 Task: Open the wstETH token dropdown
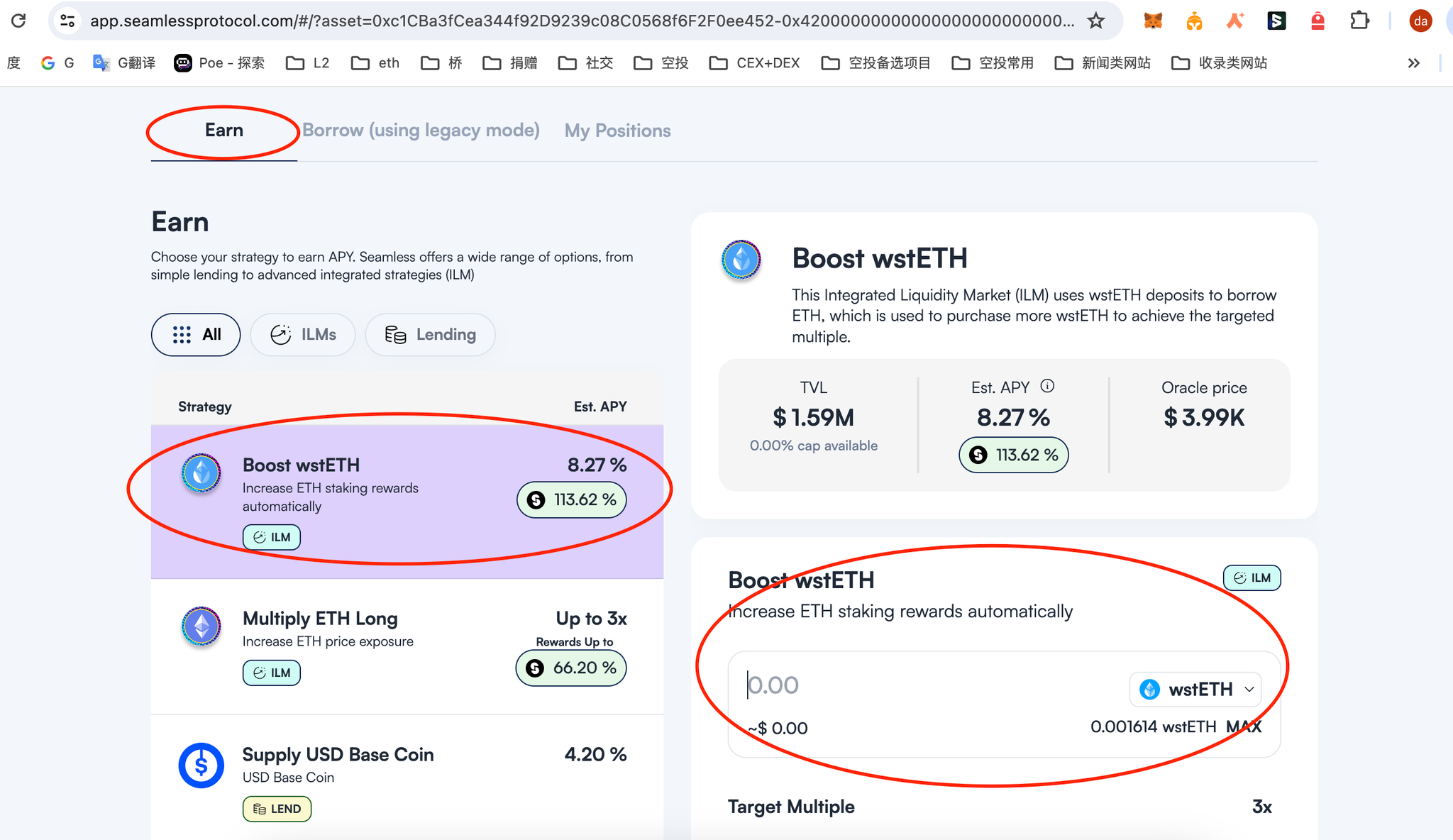point(1196,689)
